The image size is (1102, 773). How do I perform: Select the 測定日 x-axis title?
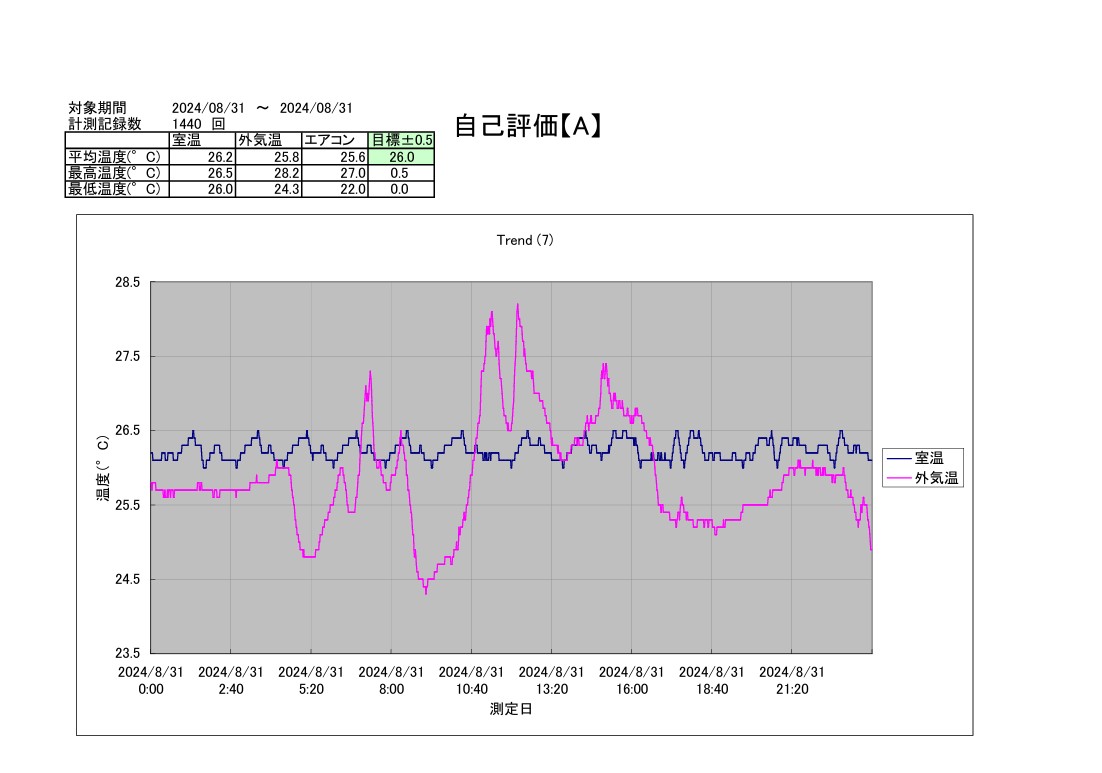511,709
